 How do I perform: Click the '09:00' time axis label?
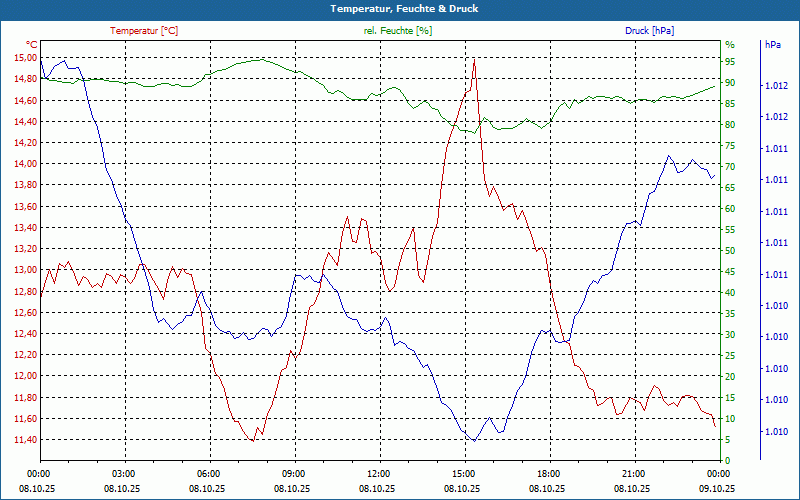tap(292, 473)
